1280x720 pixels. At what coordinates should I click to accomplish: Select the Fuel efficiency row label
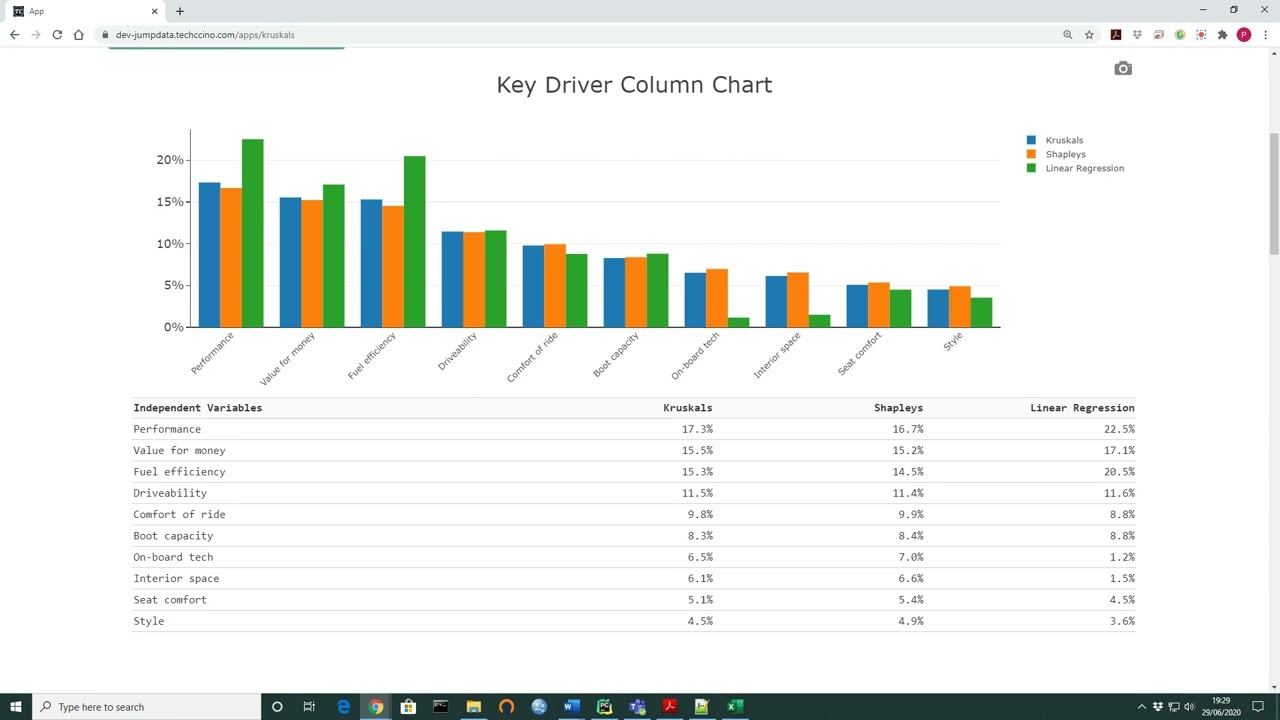click(179, 472)
